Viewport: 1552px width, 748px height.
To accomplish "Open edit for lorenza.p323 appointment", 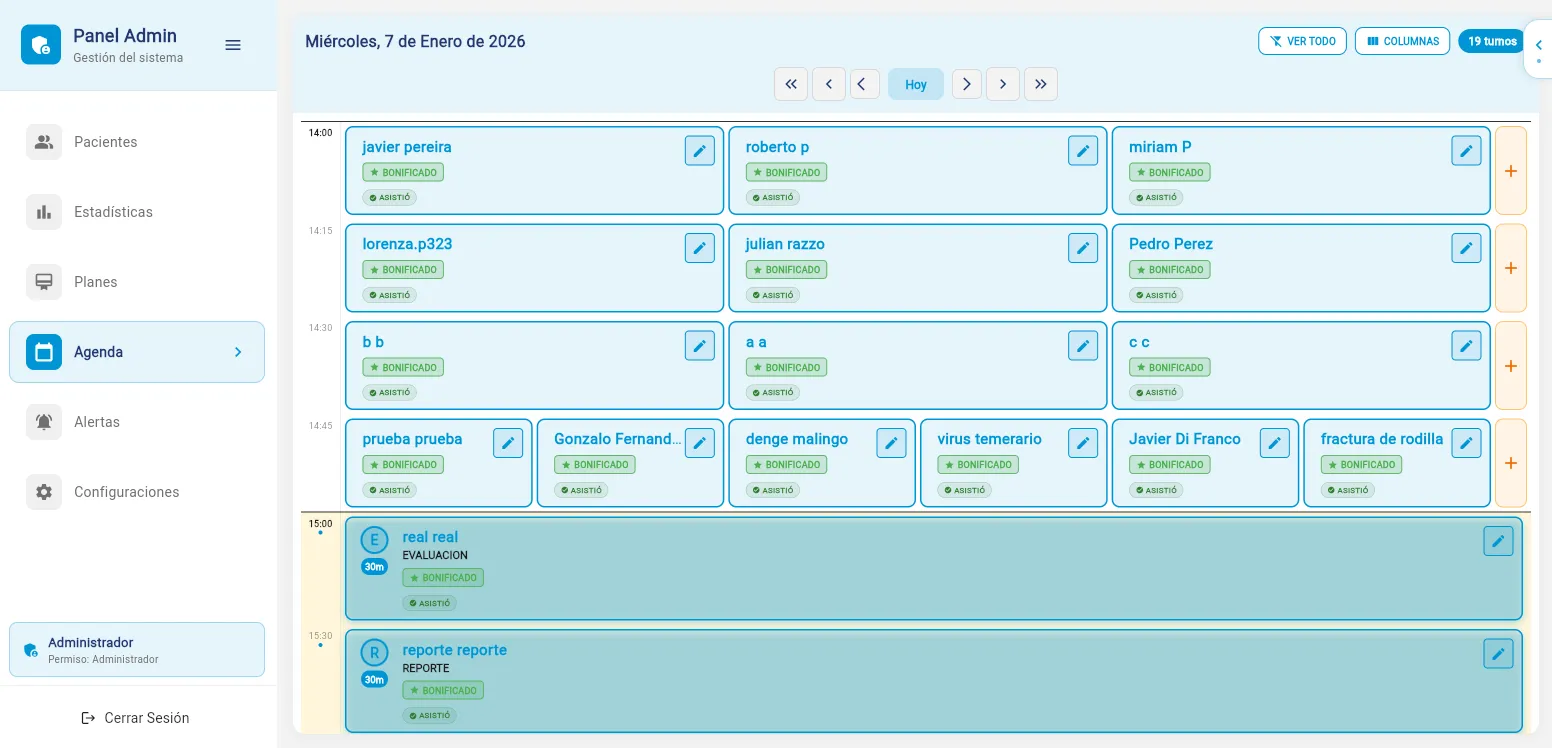I will click(700, 248).
